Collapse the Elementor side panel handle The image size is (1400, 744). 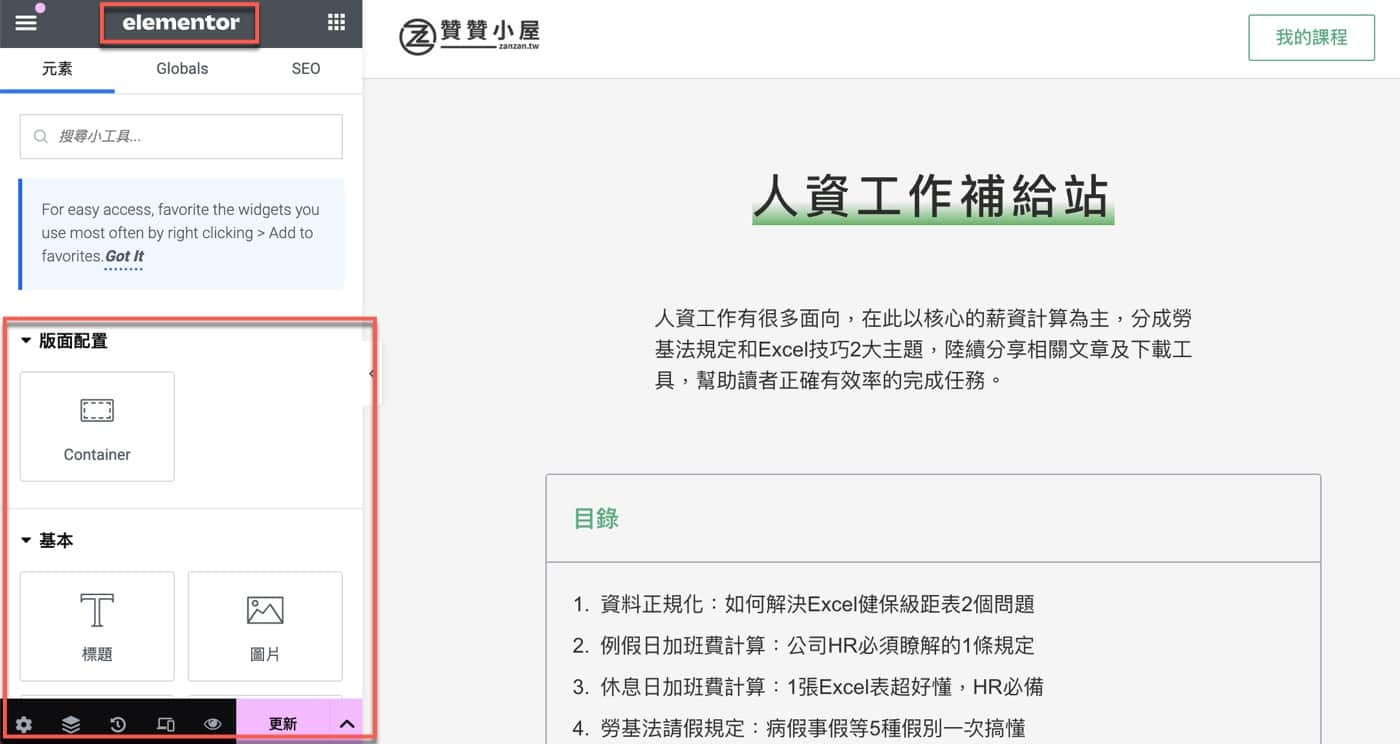(x=371, y=373)
